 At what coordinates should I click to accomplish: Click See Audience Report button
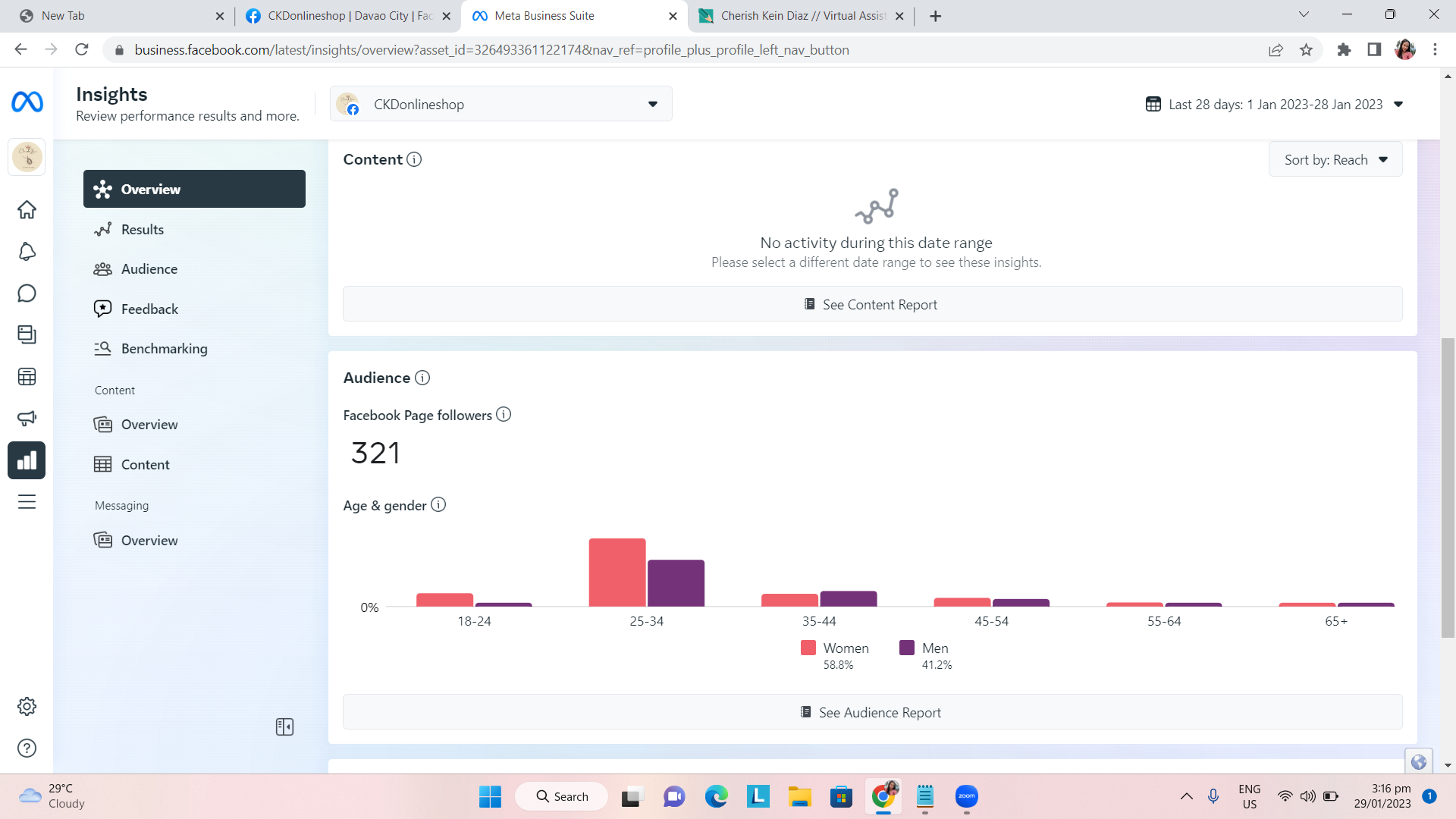point(872,713)
